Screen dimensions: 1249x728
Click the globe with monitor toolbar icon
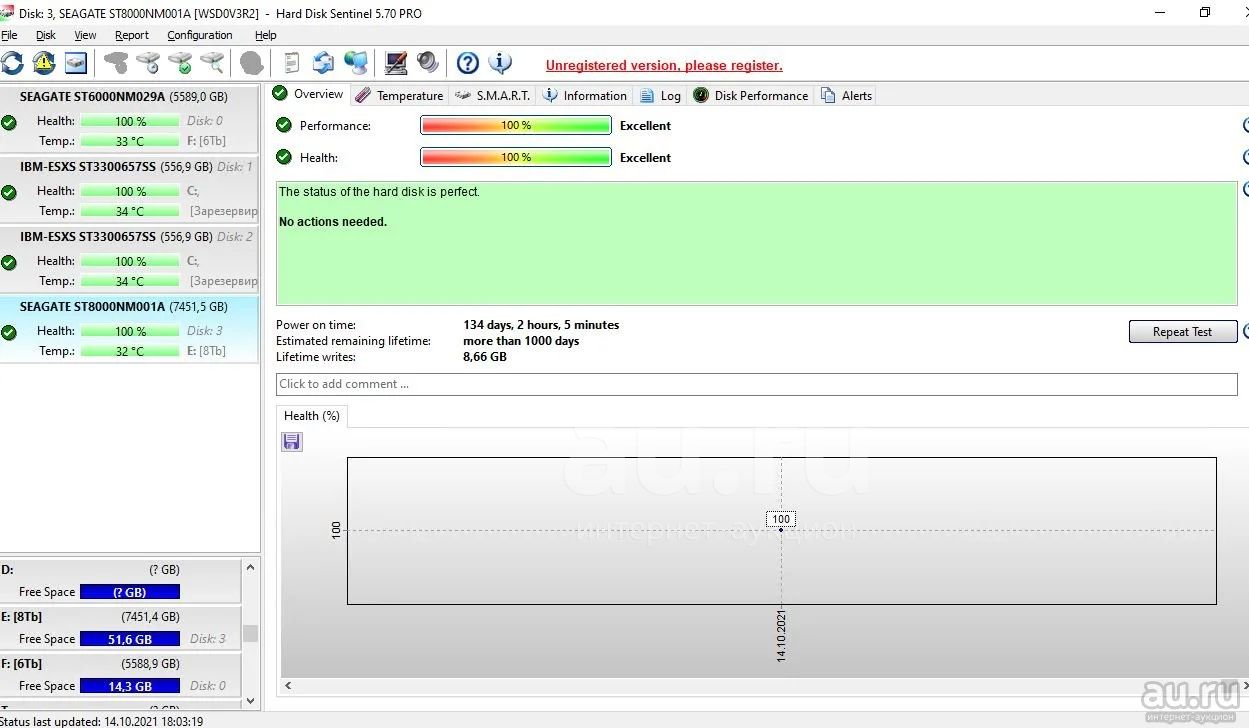click(x=355, y=63)
